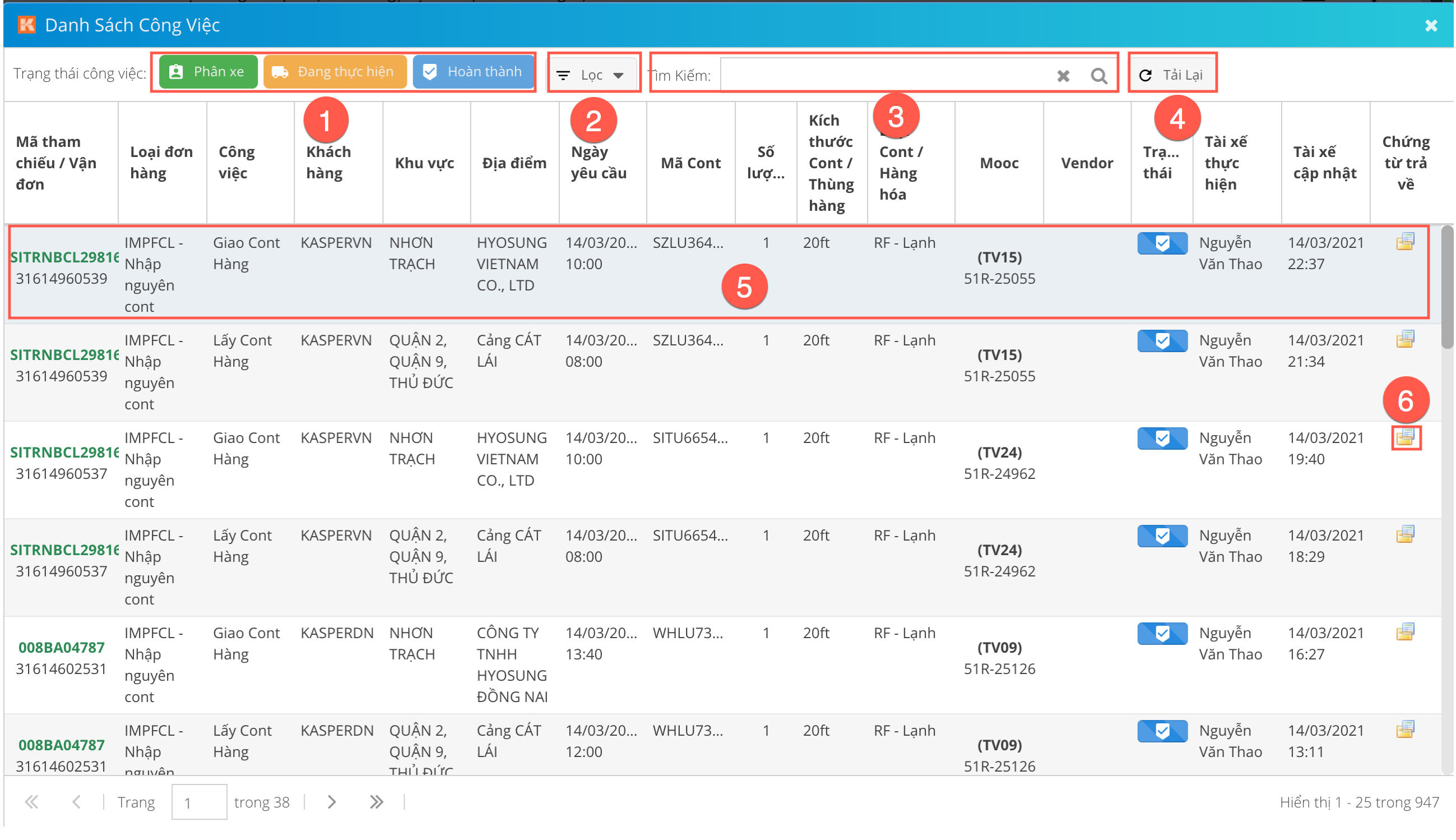This screenshot has height=840, width=1456.
Task: Toggle the Phân xe status filter
Action: 207,72
